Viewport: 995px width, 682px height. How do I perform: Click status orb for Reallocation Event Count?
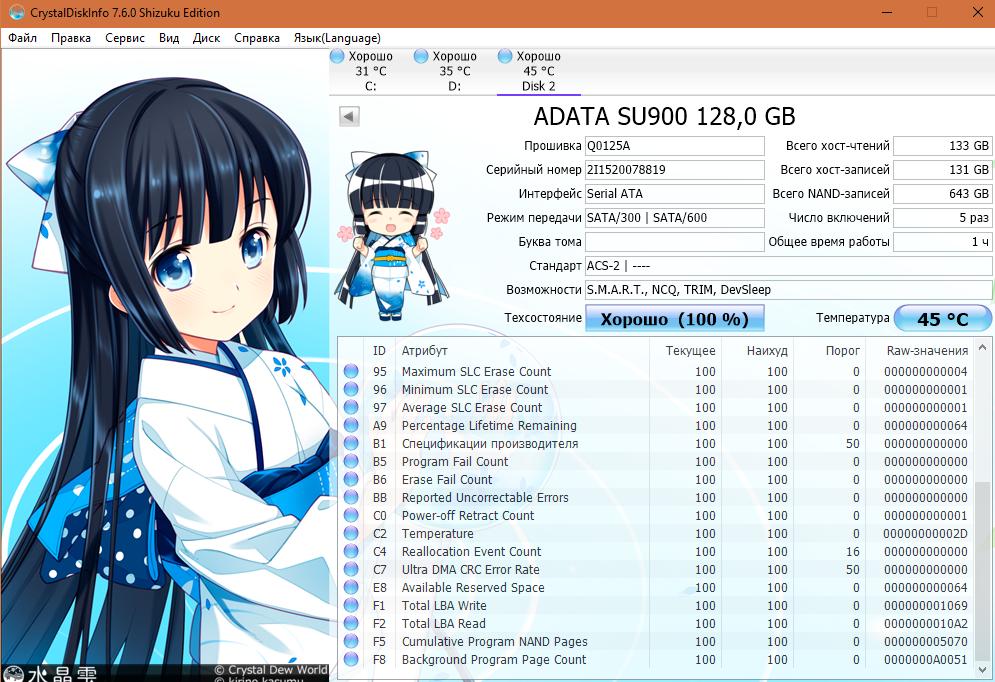pyautogui.click(x=351, y=551)
